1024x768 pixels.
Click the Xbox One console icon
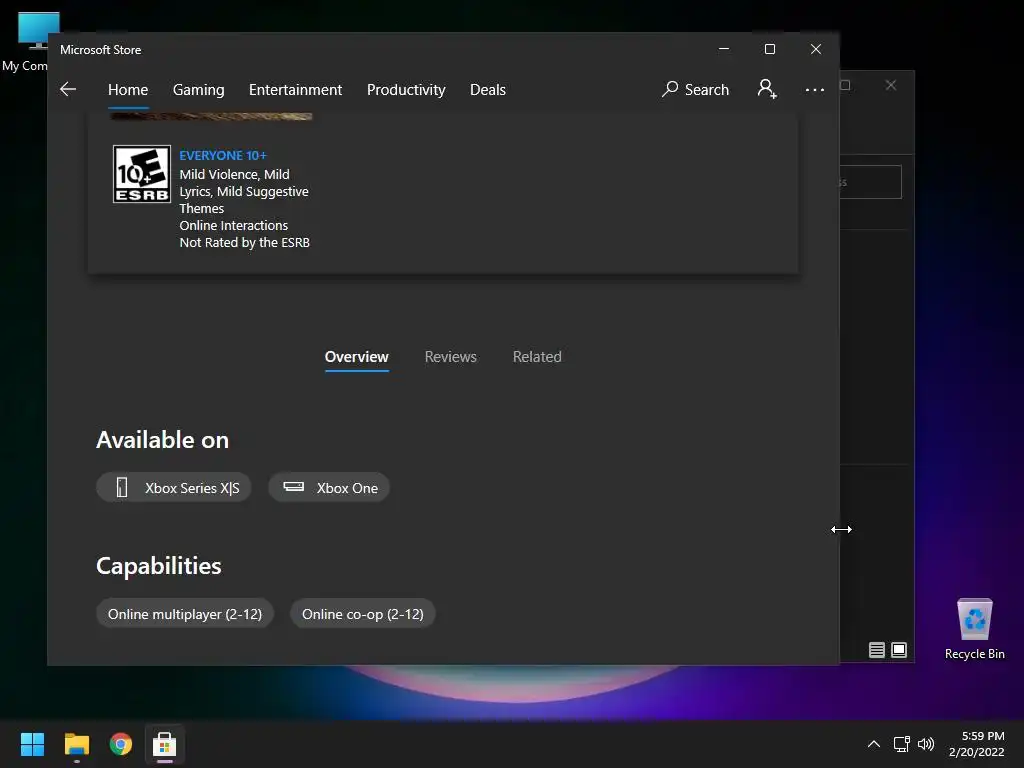(x=293, y=487)
